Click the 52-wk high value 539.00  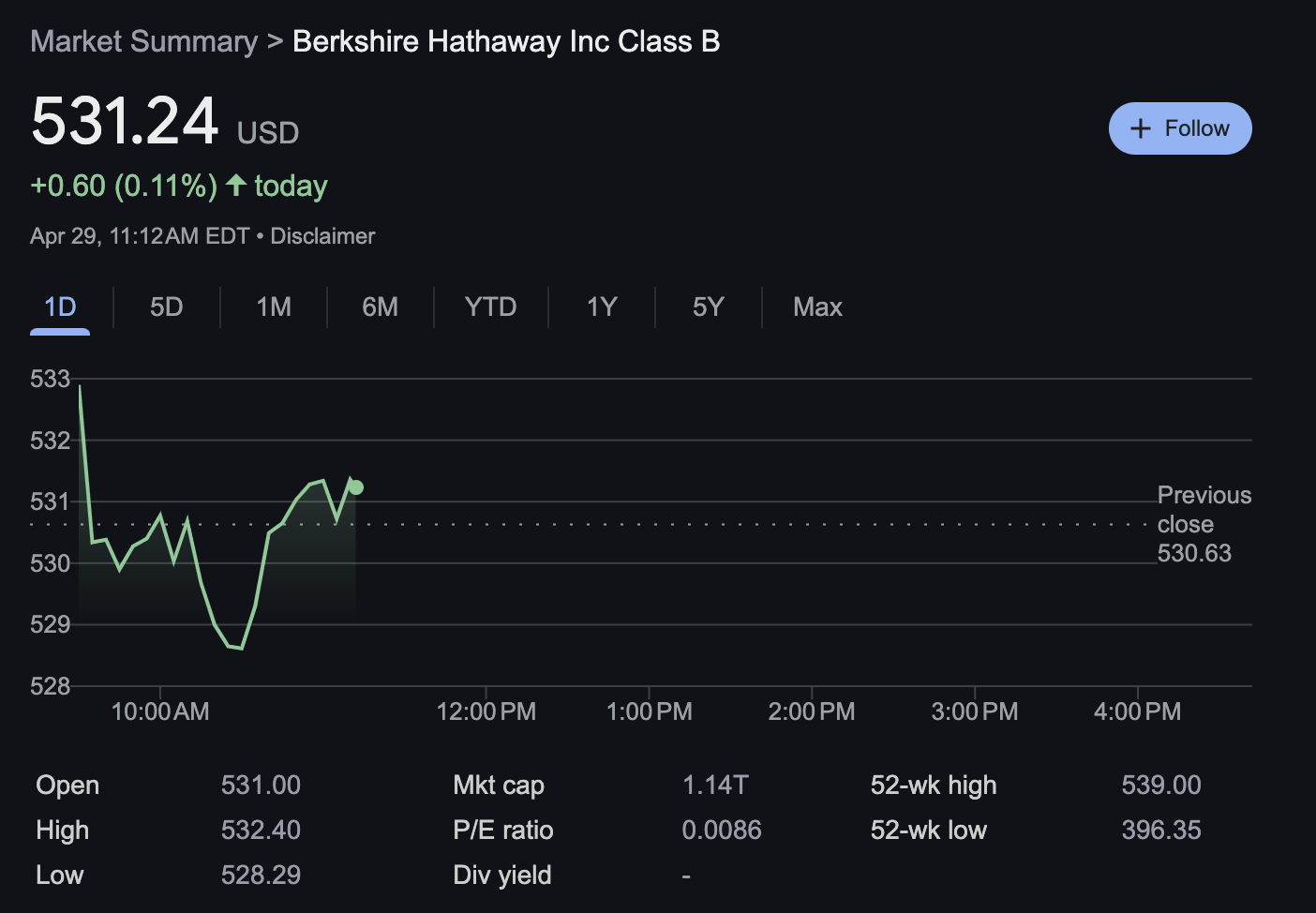pos(1161,786)
